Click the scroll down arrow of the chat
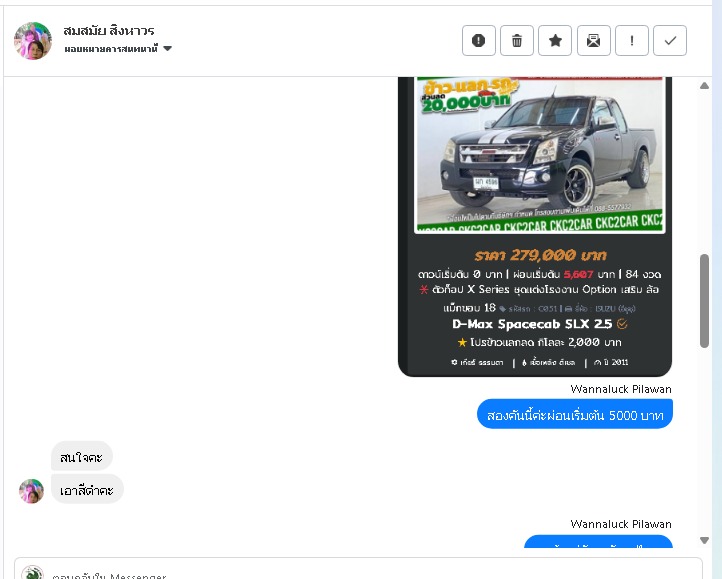 704,540
